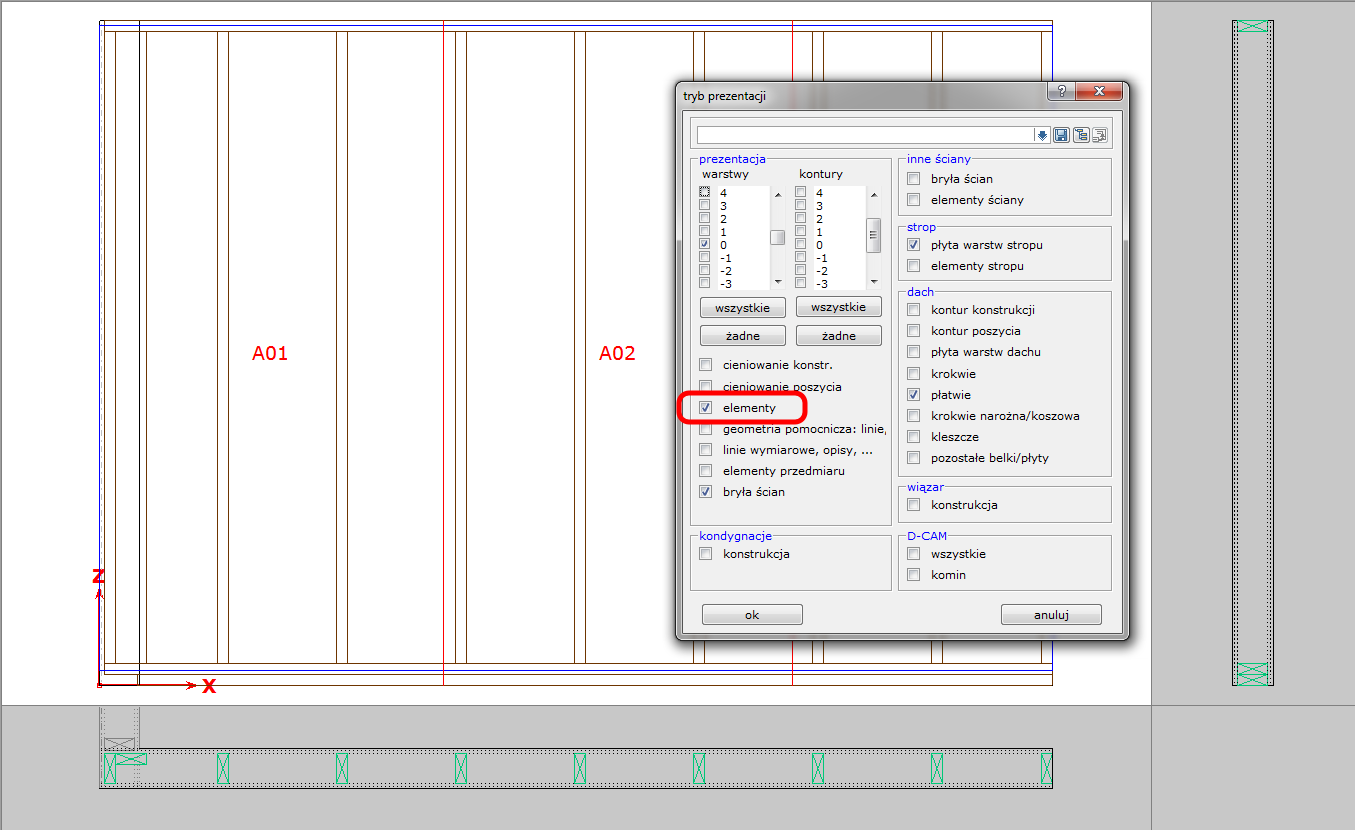
Task: Confirm dialog with ok button
Action: [752, 615]
